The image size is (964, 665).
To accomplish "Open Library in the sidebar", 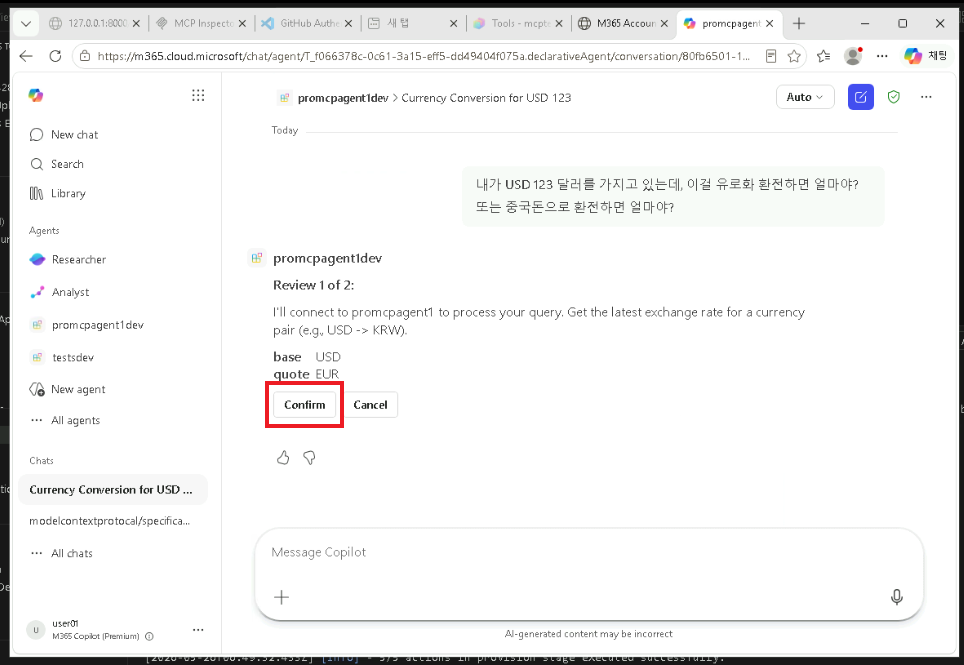I will click(57, 194).
